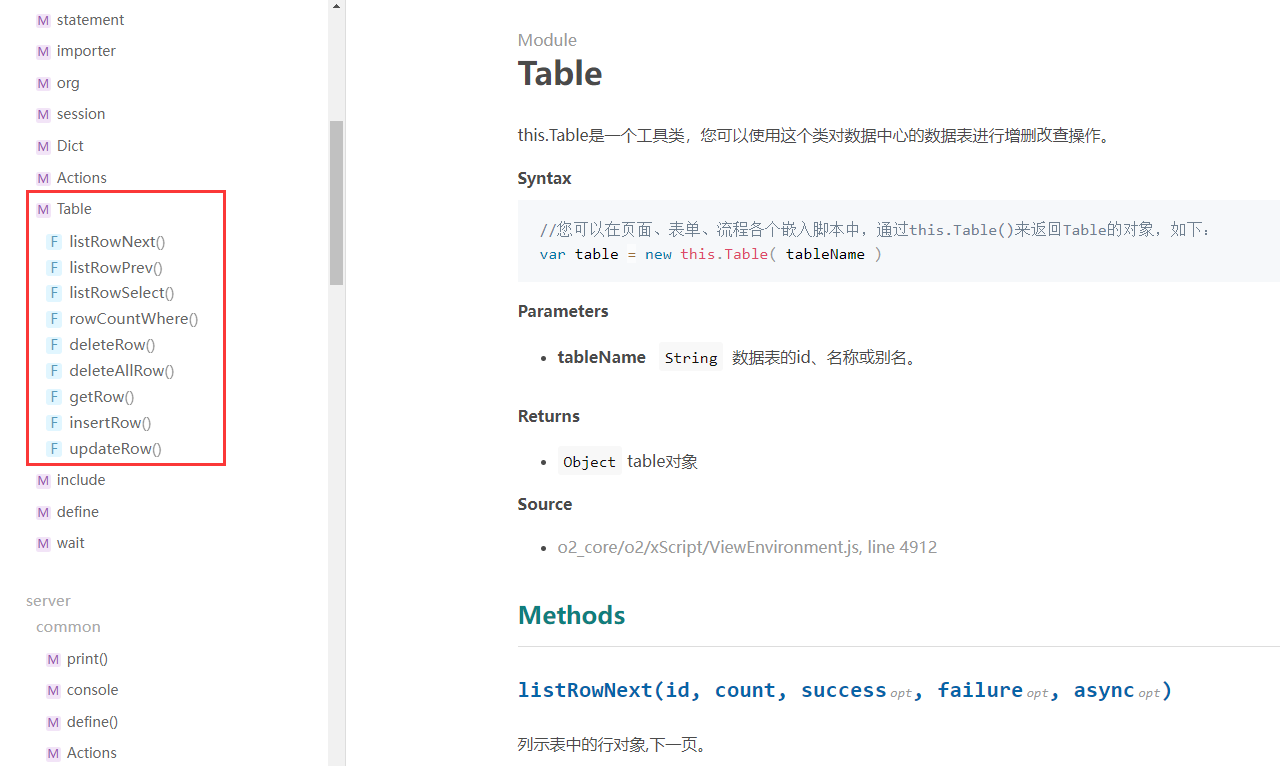This screenshot has width=1280, height=766.
Task: Click the F icon beside getRow()
Action: pyautogui.click(x=54, y=397)
